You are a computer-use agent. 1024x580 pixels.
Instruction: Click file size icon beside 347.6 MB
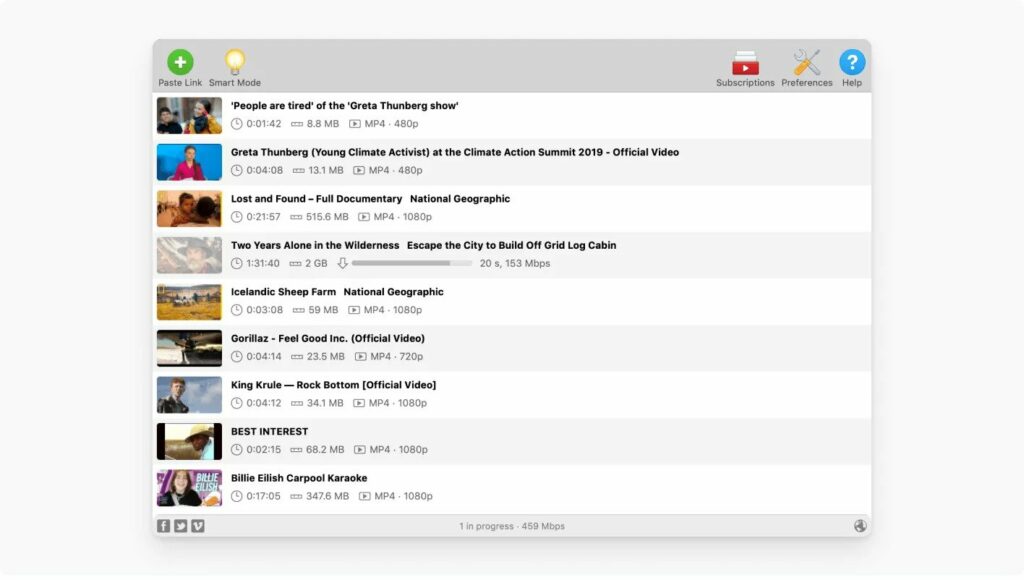coord(296,496)
